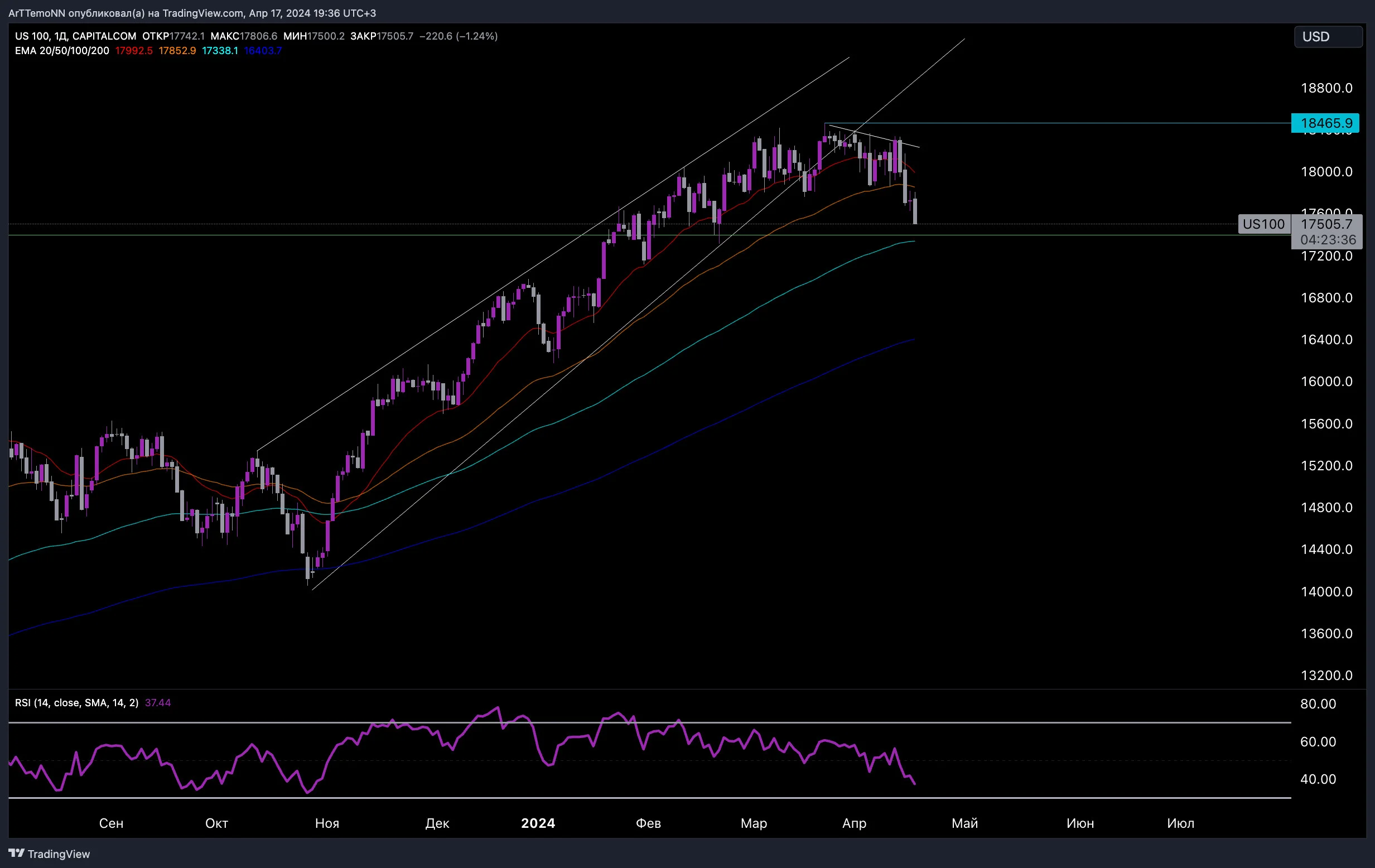Click the Окт label on time axis

[x=217, y=823]
